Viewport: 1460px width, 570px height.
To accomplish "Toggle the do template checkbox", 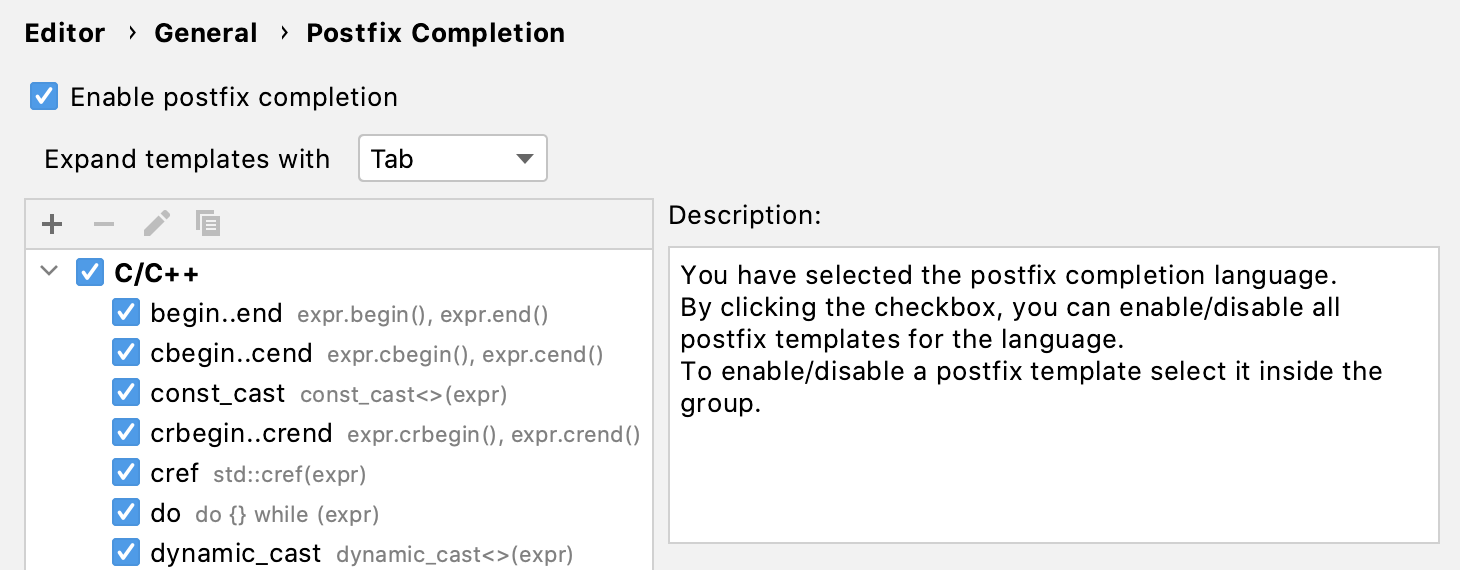I will point(125,513).
